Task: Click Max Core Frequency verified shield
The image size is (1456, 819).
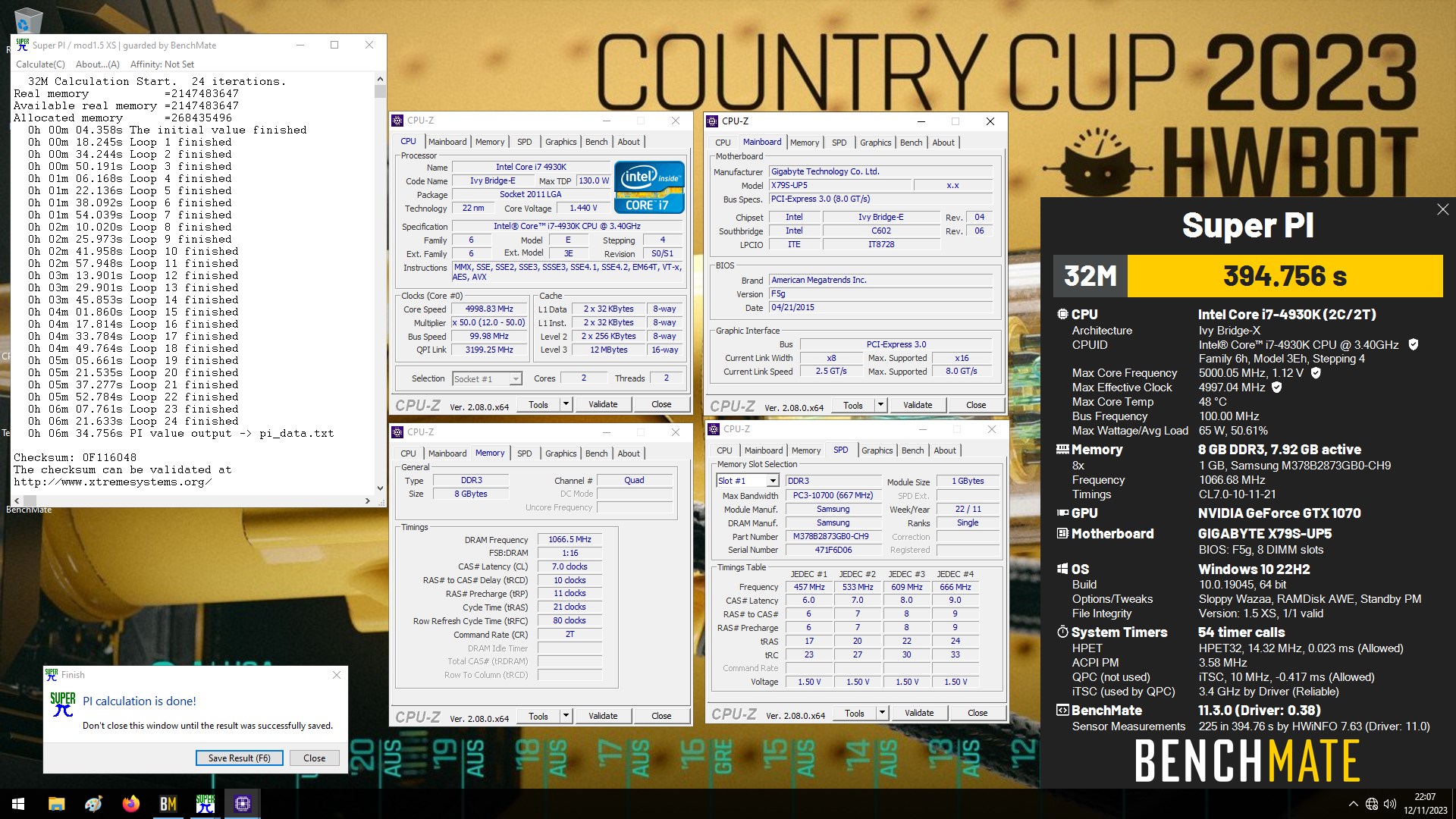Action: coord(1316,373)
